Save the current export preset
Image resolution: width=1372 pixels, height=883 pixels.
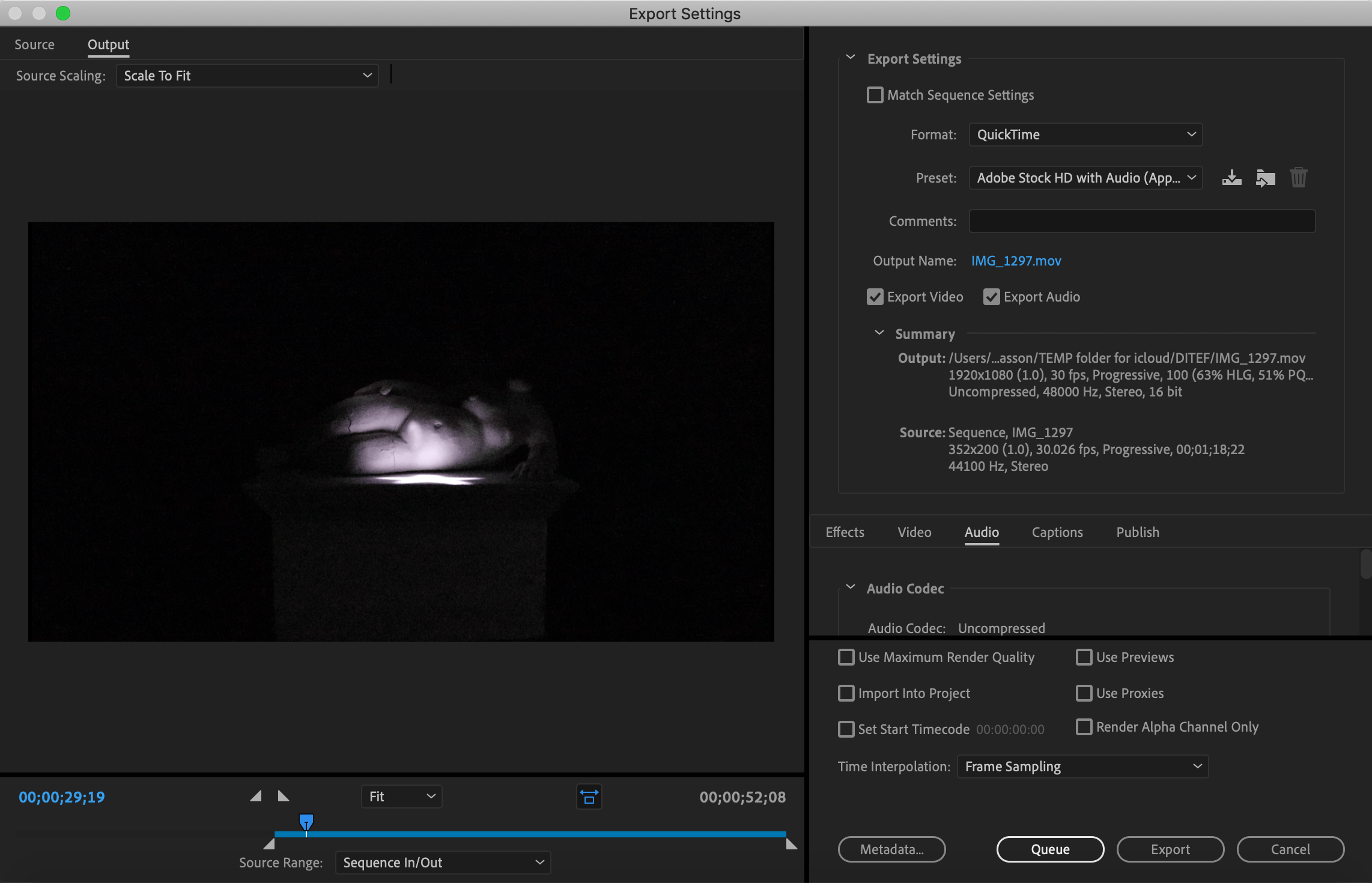(x=1231, y=177)
